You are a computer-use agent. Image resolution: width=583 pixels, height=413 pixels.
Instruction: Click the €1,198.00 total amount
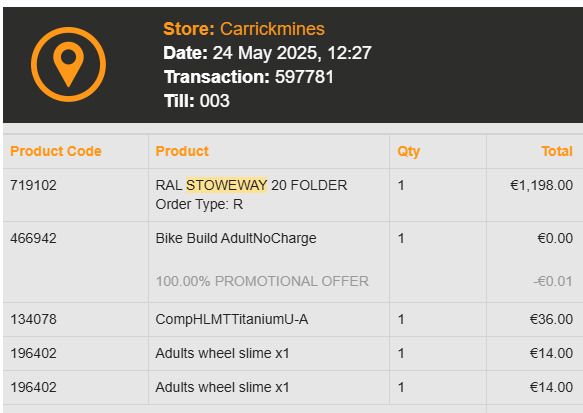pyautogui.click(x=541, y=185)
